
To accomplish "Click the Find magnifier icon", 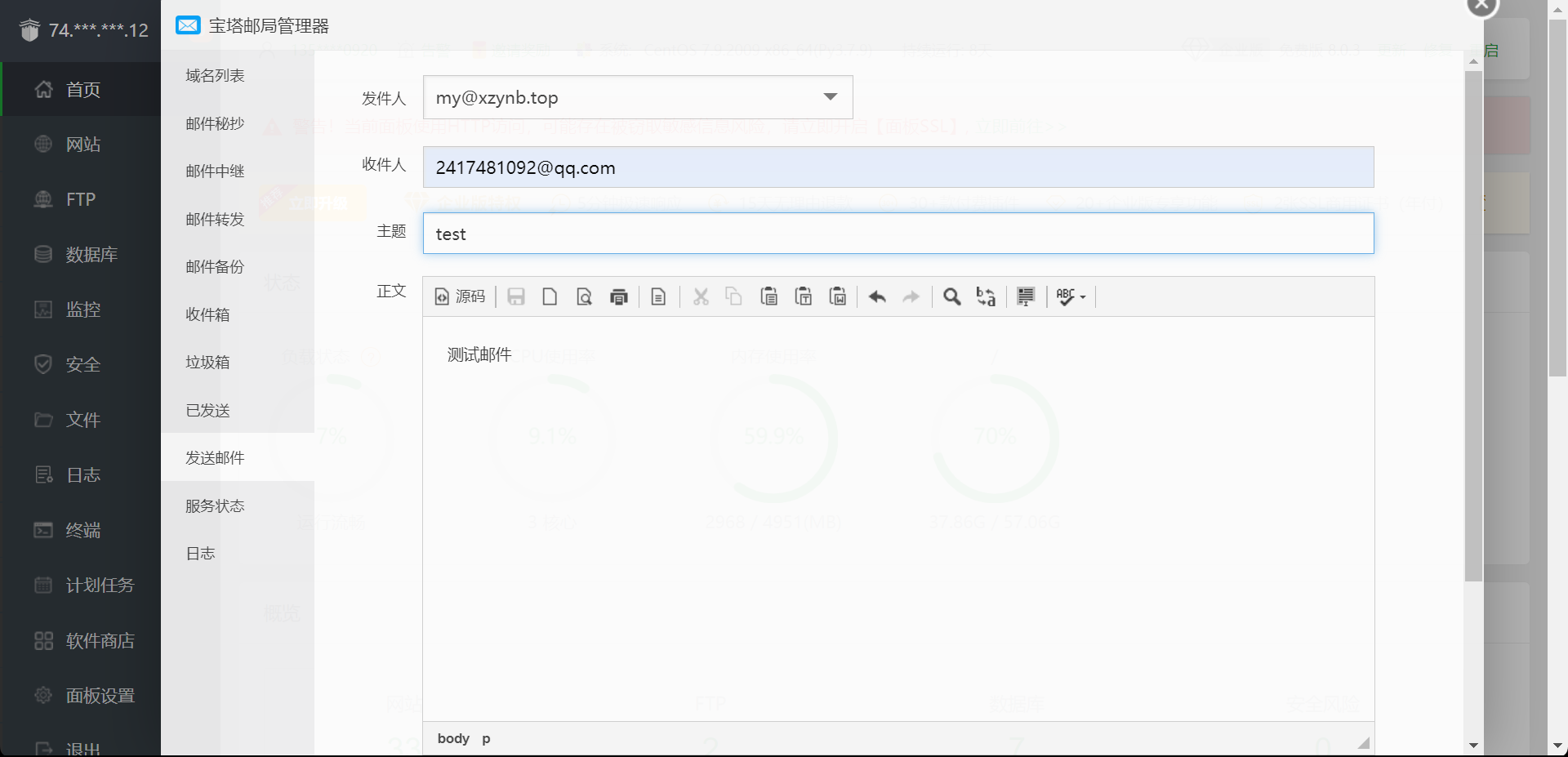I will coord(951,296).
